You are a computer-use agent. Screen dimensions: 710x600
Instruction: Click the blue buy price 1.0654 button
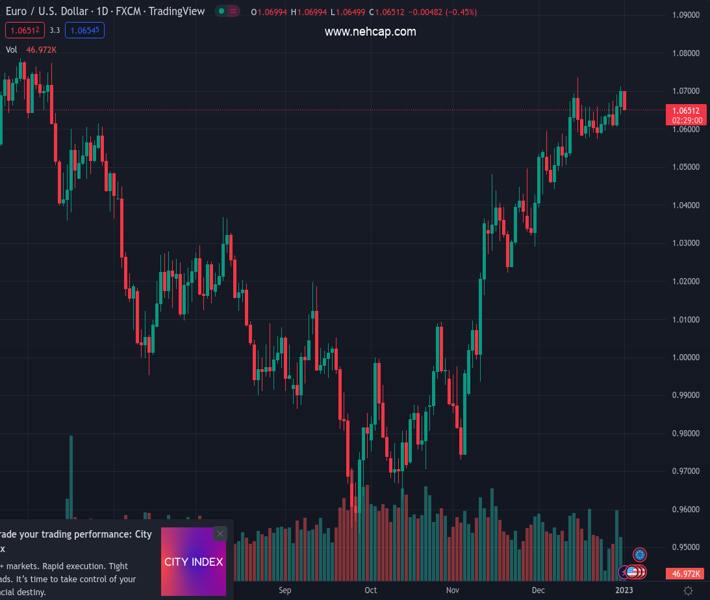pos(85,30)
